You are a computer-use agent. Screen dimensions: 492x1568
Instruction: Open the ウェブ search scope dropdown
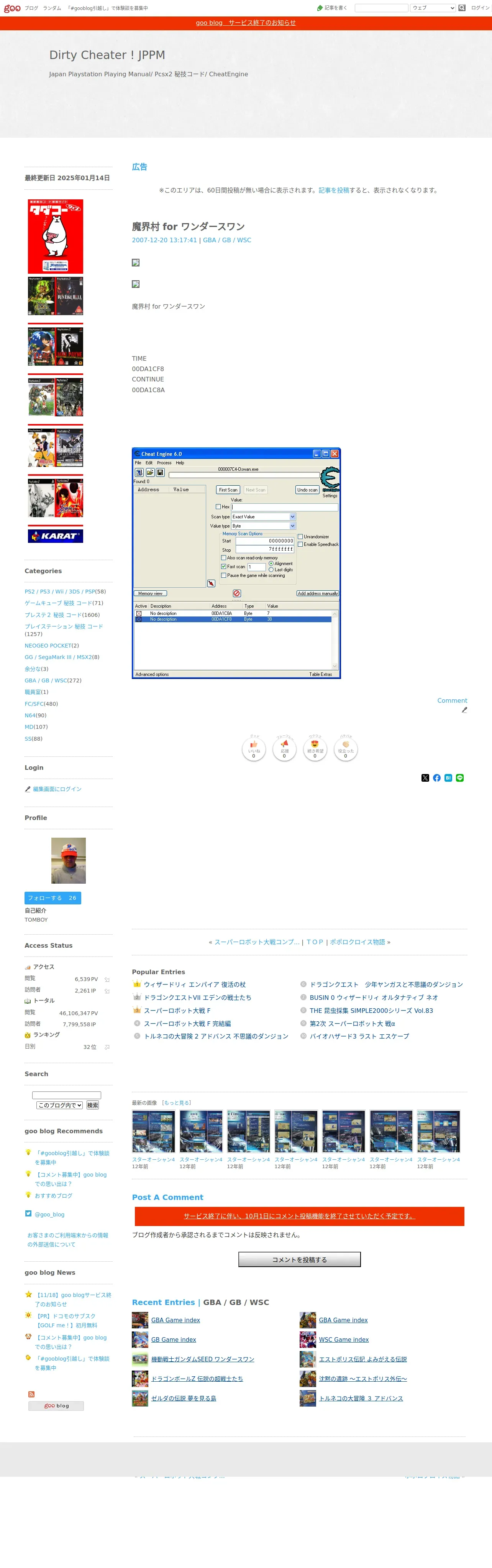(x=433, y=8)
